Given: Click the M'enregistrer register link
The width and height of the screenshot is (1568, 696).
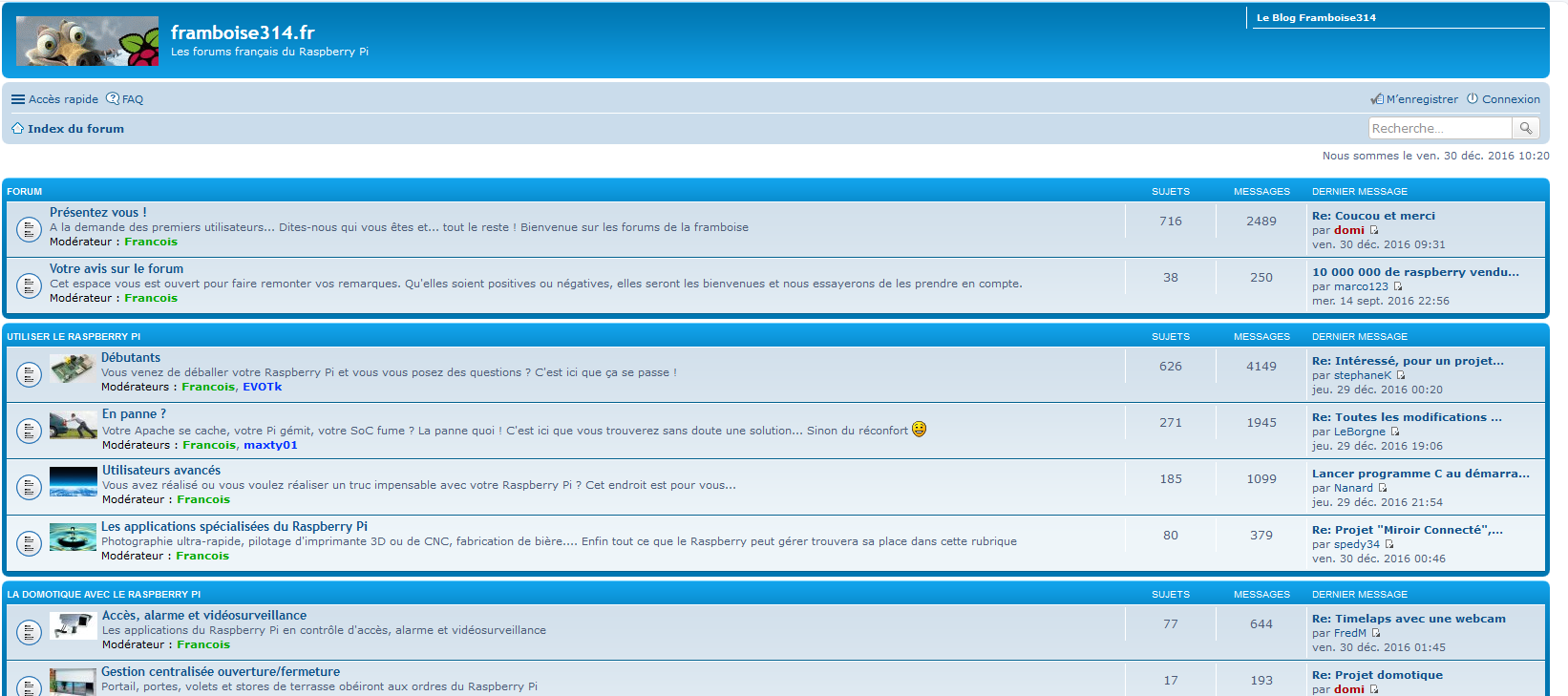Looking at the screenshot, I should (1414, 99).
